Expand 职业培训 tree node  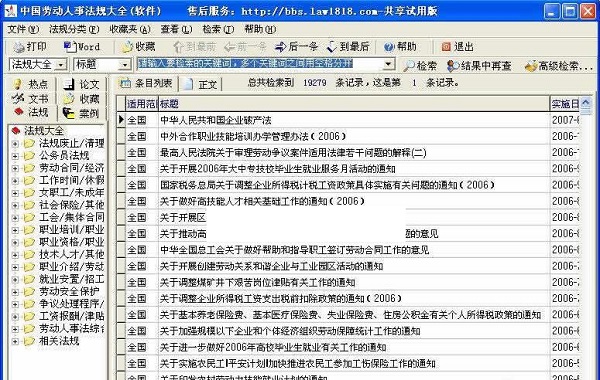click(15, 230)
